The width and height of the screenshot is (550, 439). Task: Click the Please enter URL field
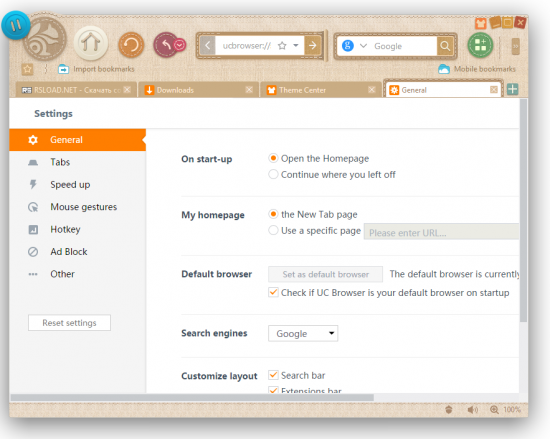(441, 232)
